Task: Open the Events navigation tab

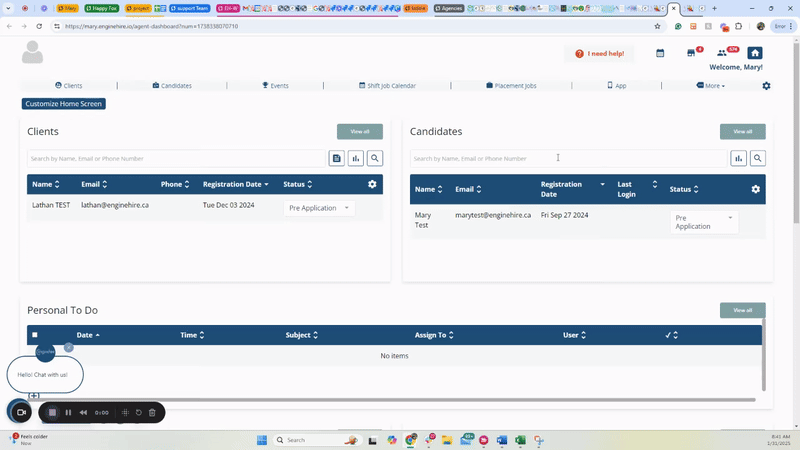Action: click(276, 86)
